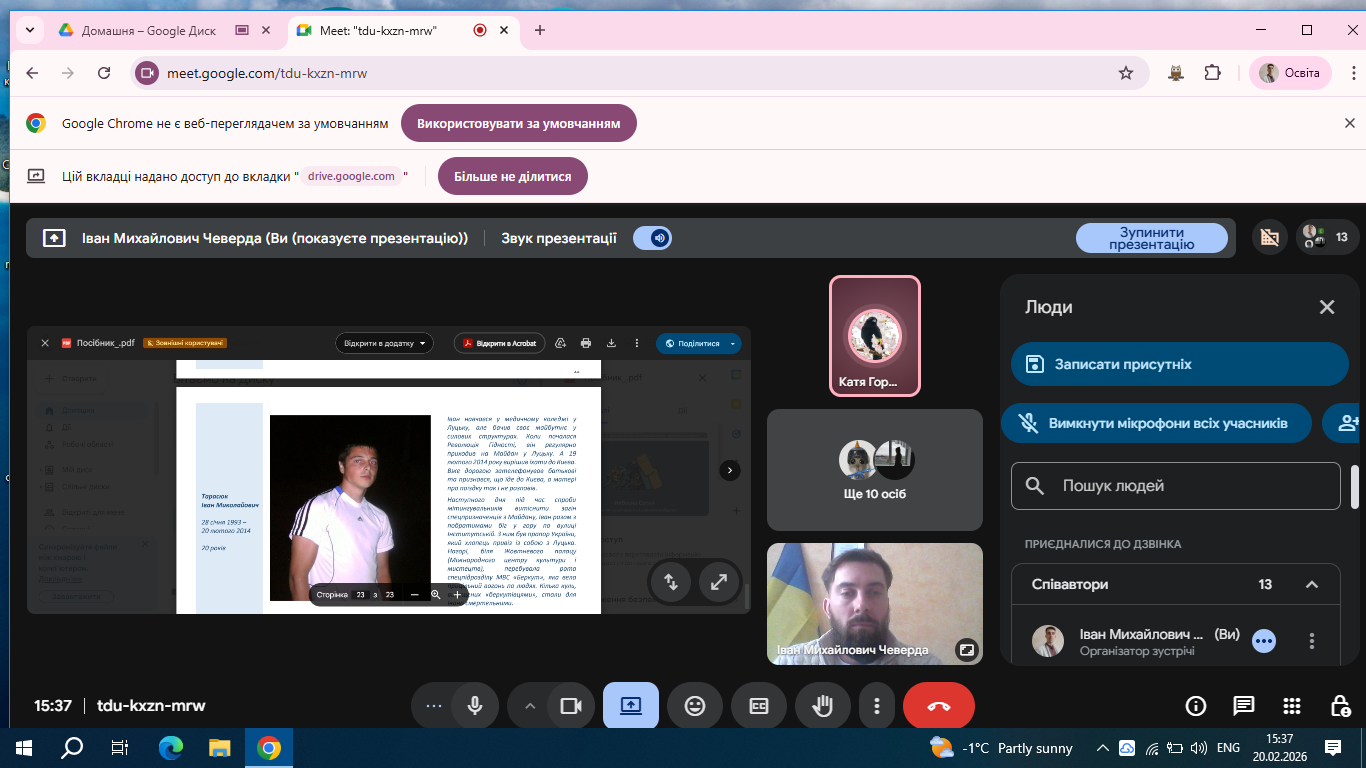Open the meeting details info icon
1366x768 pixels.
[x=1195, y=706]
